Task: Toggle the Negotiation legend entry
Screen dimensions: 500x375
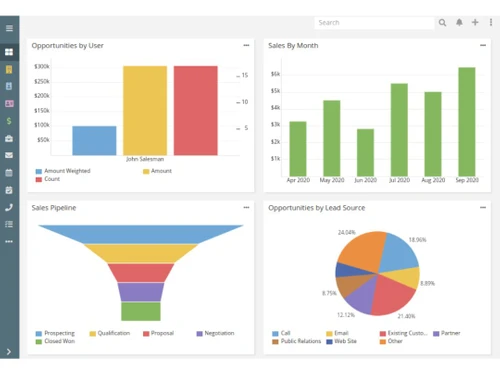Action: [216, 333]
